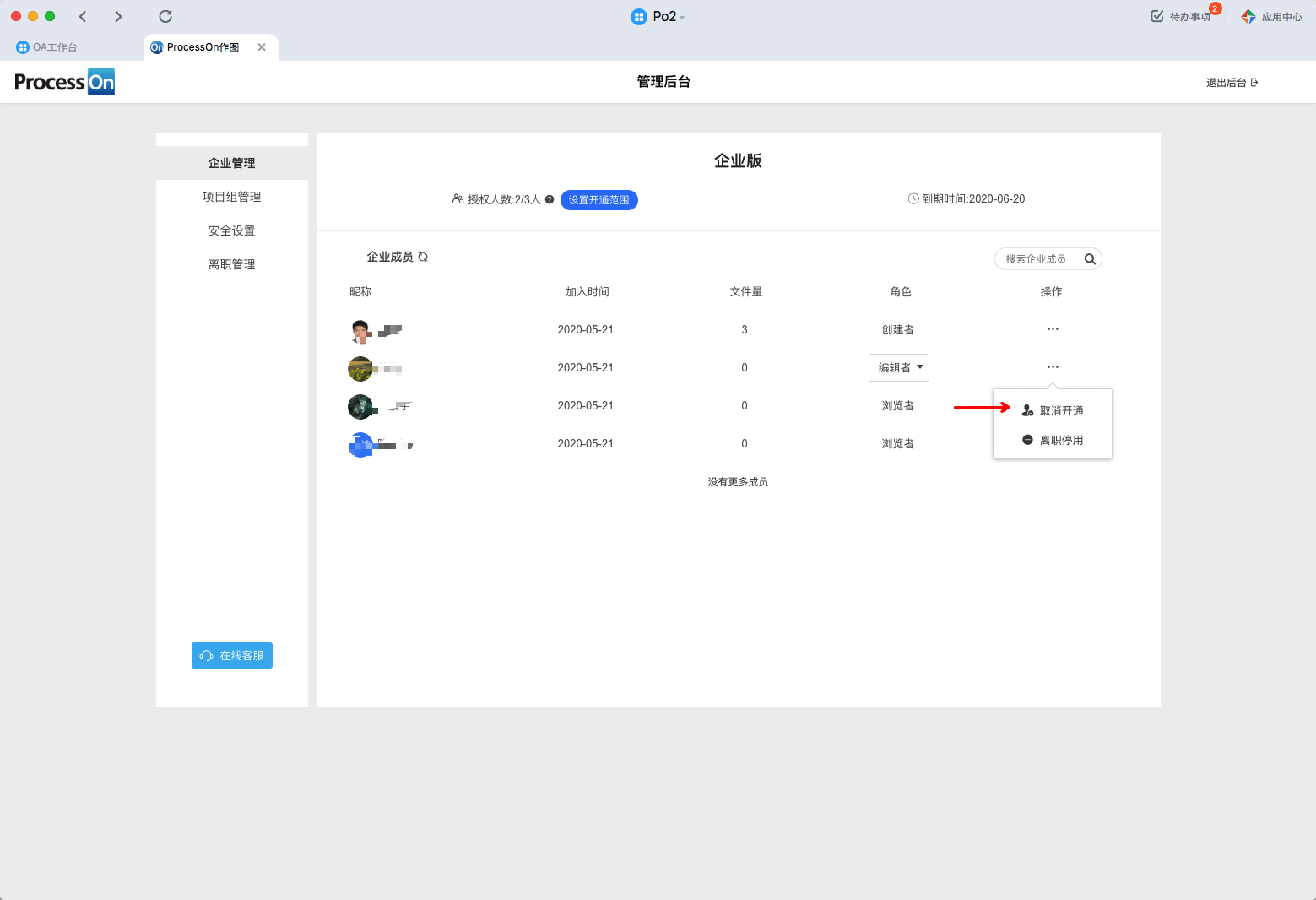Viewport: 1316px width, 900px height.
Task: Choose 取消开通 in the popup menu
Action: tap(1053, 410)
